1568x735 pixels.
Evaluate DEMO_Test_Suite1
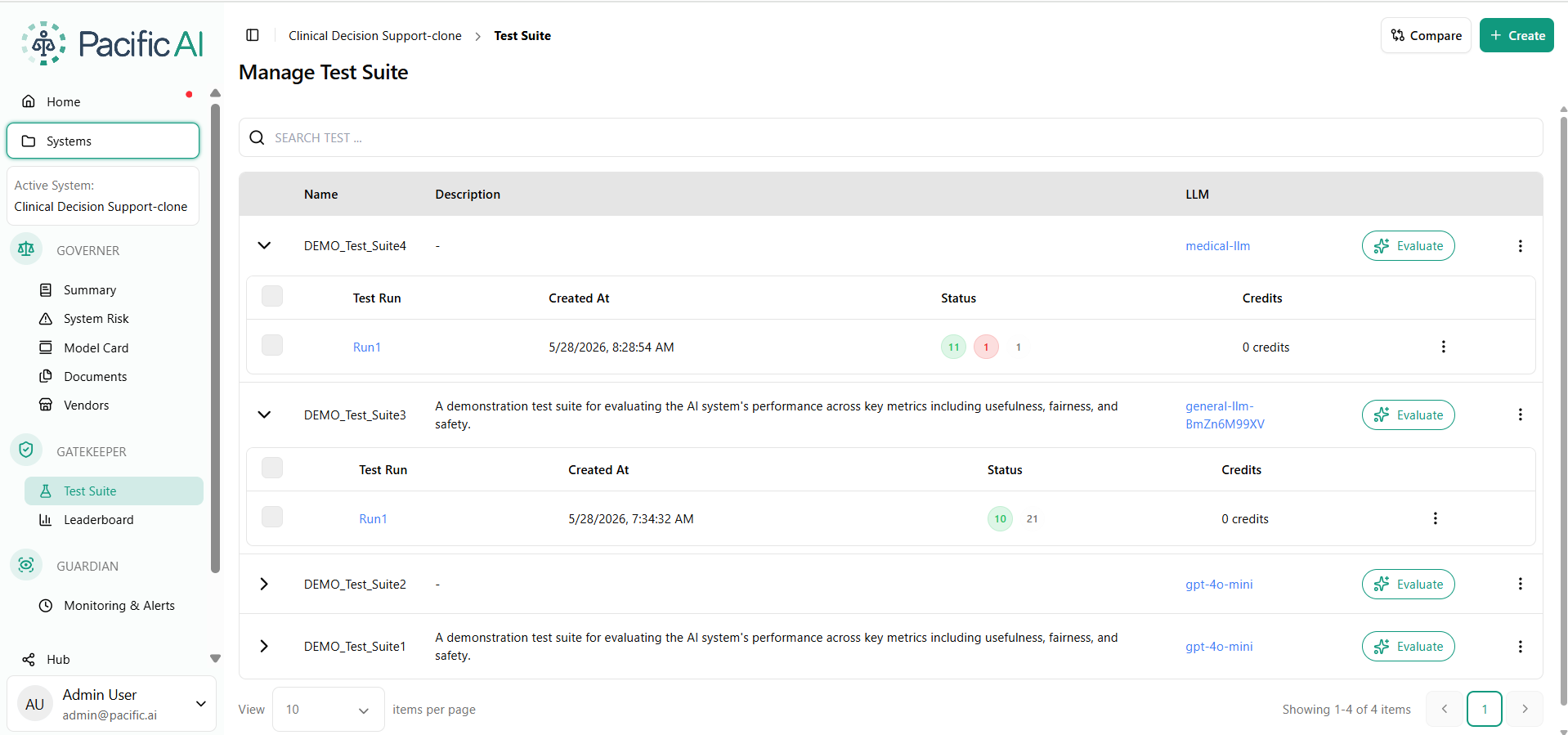coord(1408,647)
